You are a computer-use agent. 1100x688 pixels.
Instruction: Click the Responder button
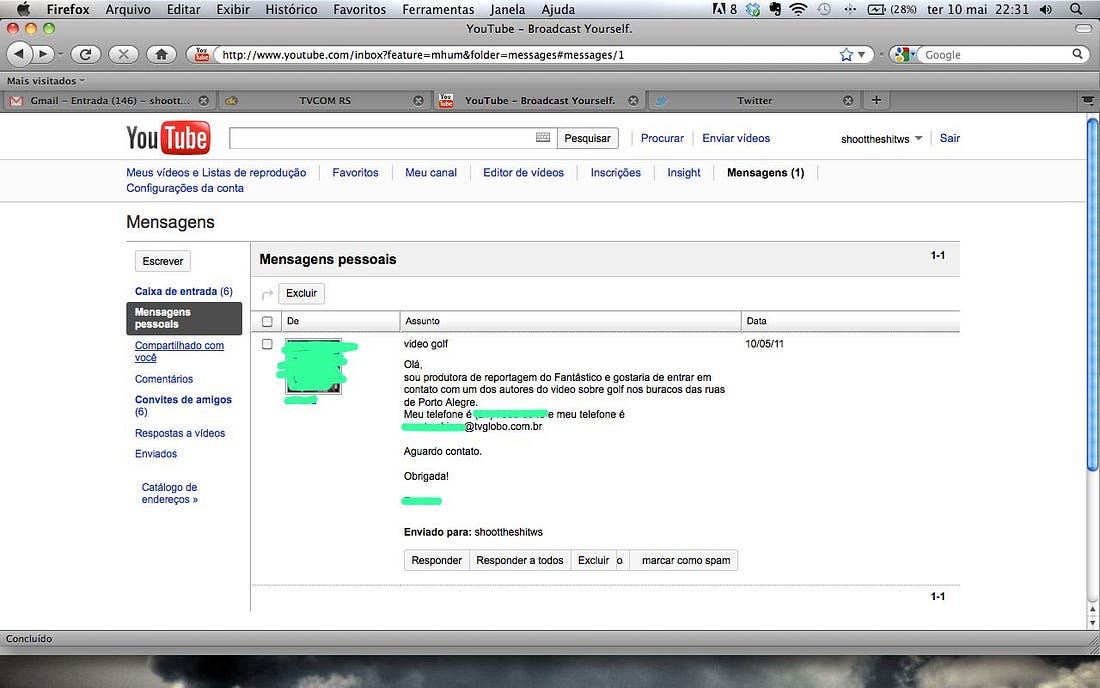point(436,560)
